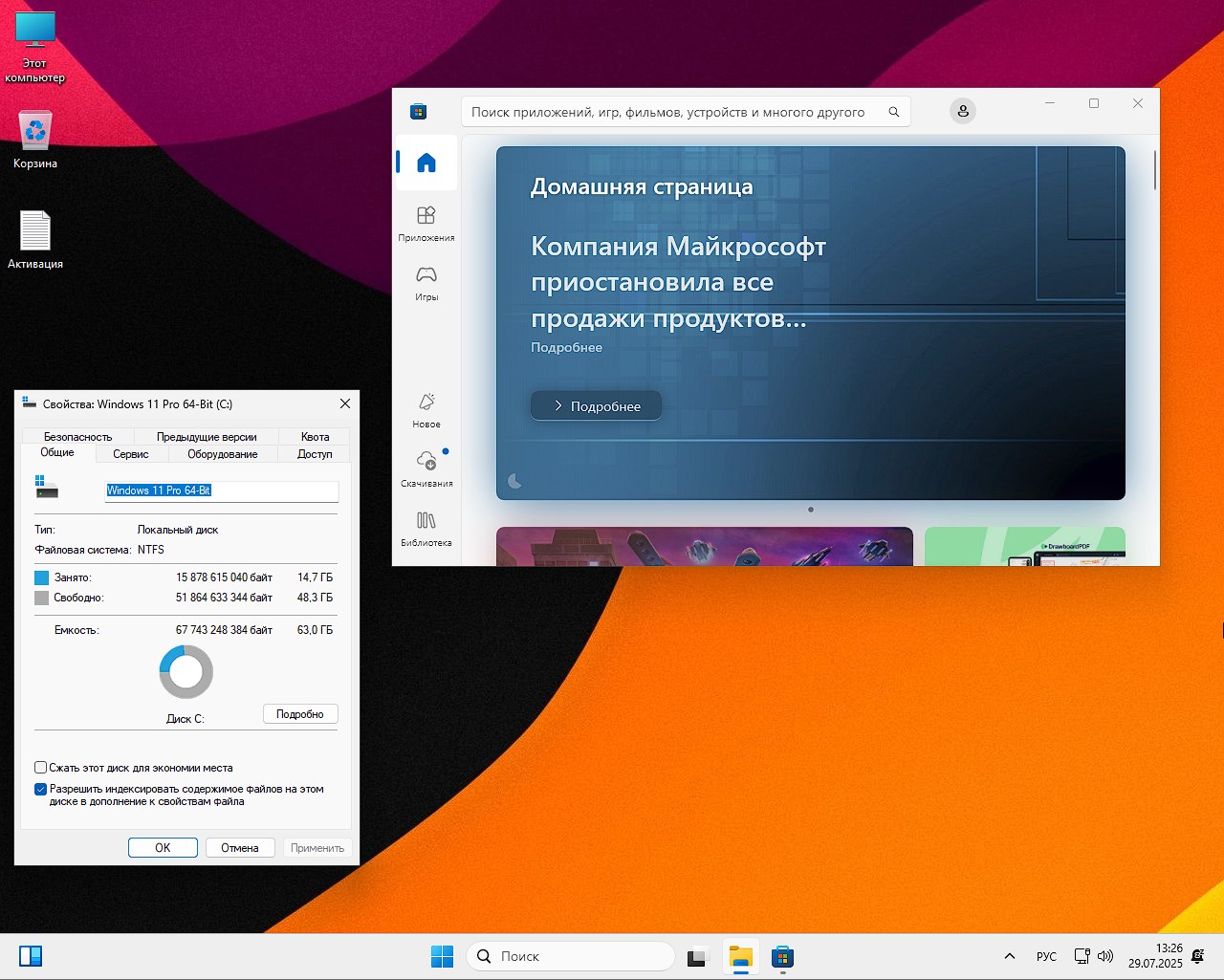Uncheck the file content indexing checkbox
The width and height of the screenshot is (1224, 980).
pyautogui.click(x=41, y=790)
